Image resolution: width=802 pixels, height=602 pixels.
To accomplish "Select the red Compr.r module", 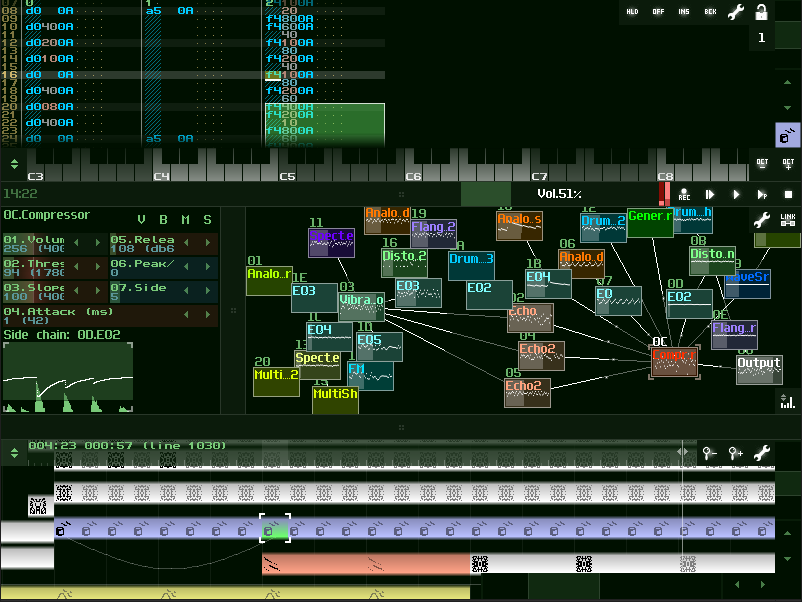I will 674,362.
